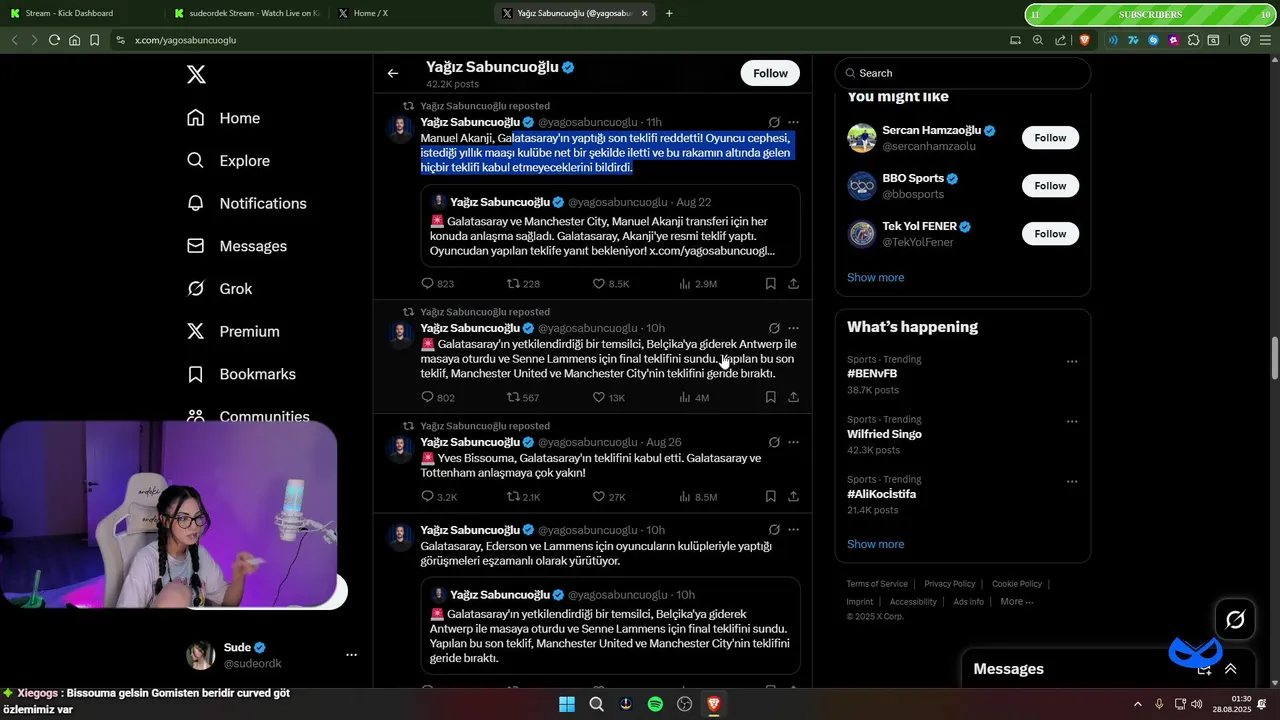The image size is (1280, 720).
Task: Open more options for the #BENvFB trend
Action: (1072, 361)
